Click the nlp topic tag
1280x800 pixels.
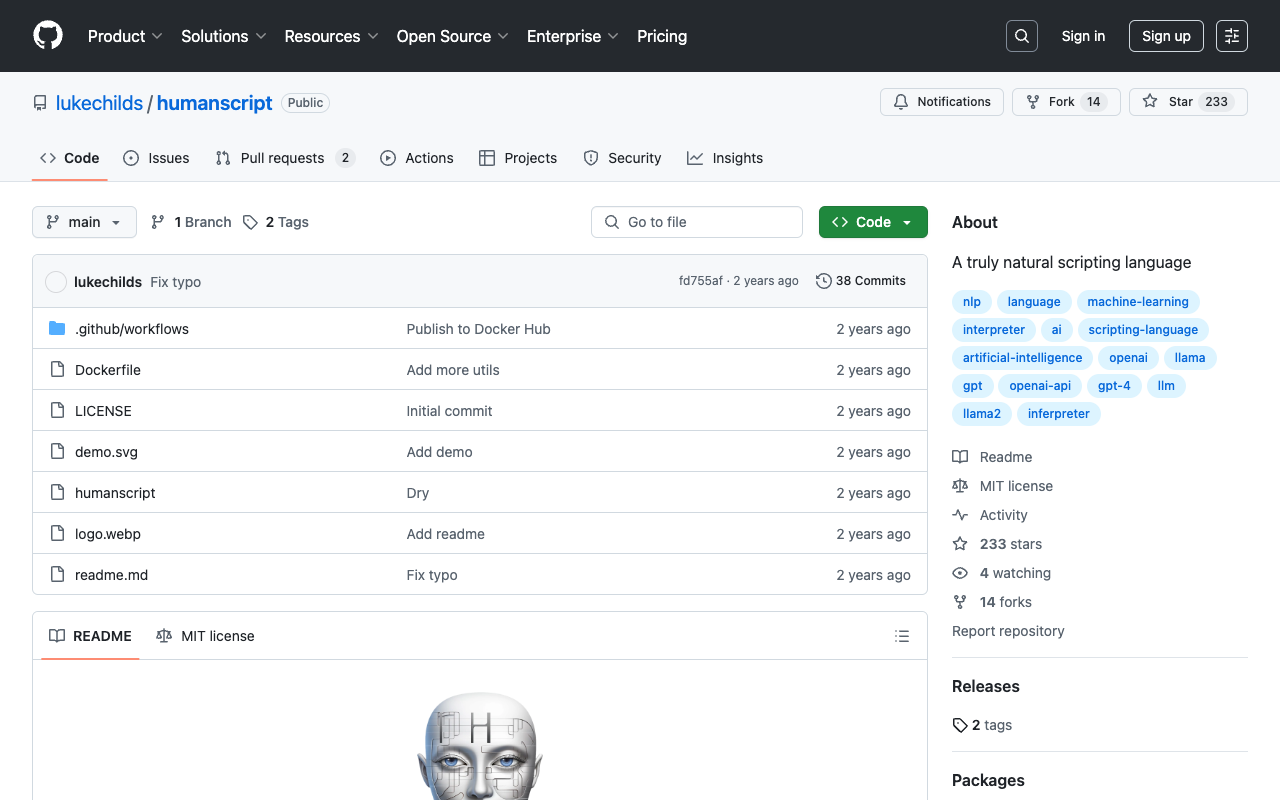pos(972,302)
